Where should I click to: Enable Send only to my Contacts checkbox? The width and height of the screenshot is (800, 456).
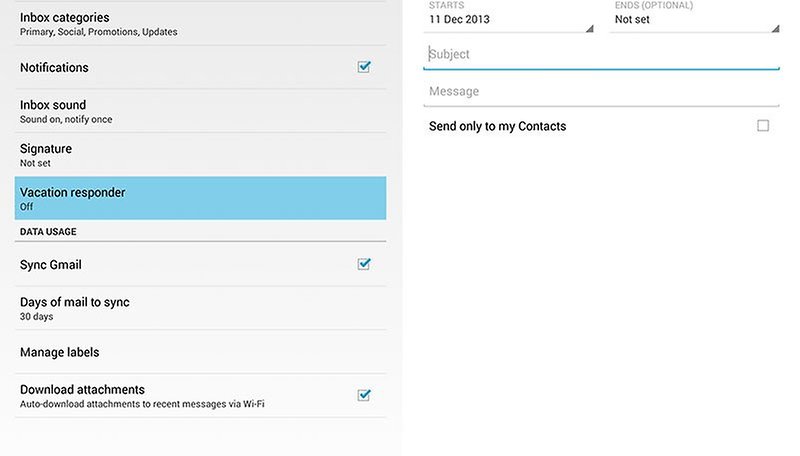(763, 125)
